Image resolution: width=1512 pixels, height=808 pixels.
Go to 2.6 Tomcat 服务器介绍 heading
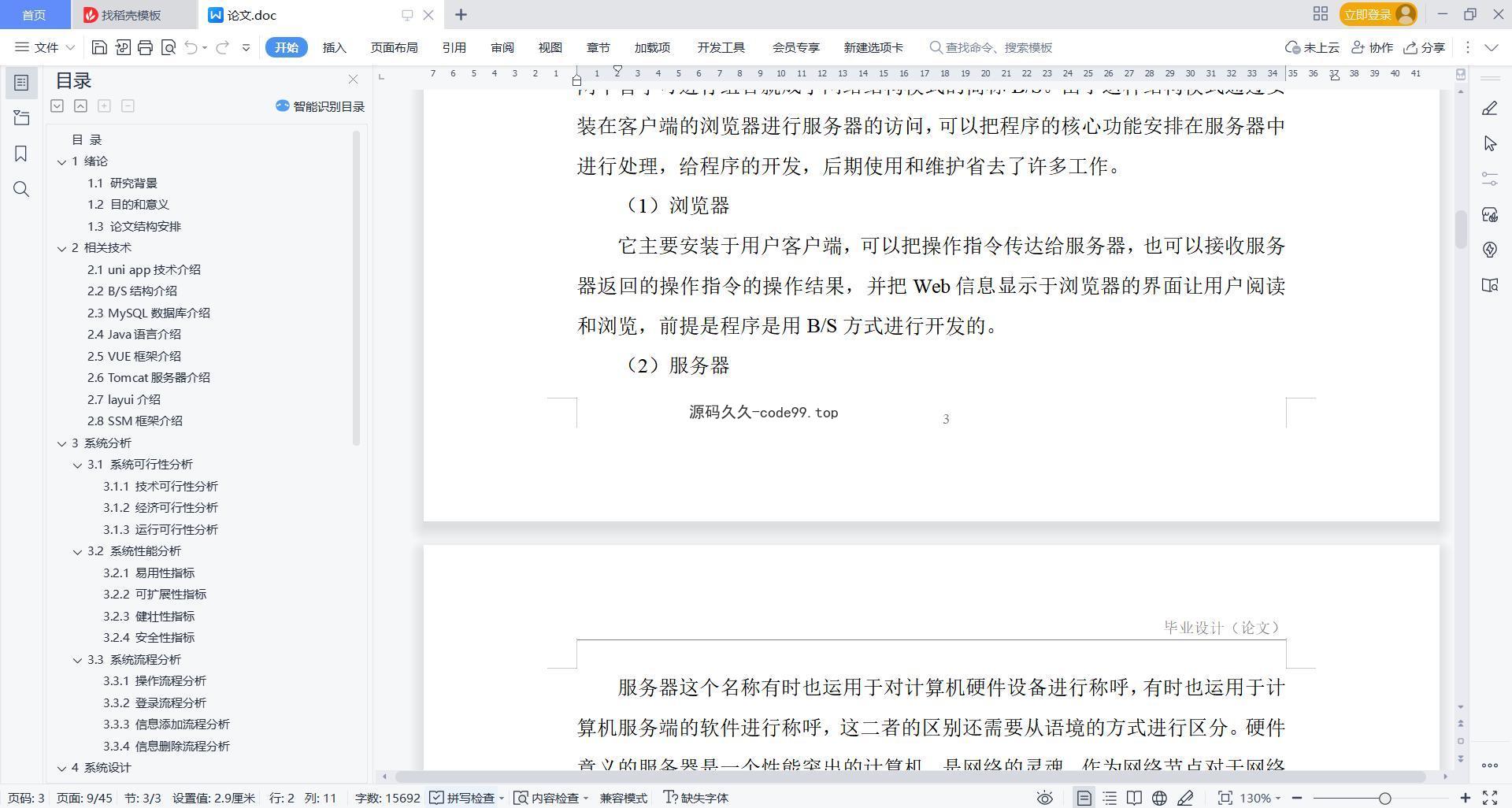coord(149,377)
